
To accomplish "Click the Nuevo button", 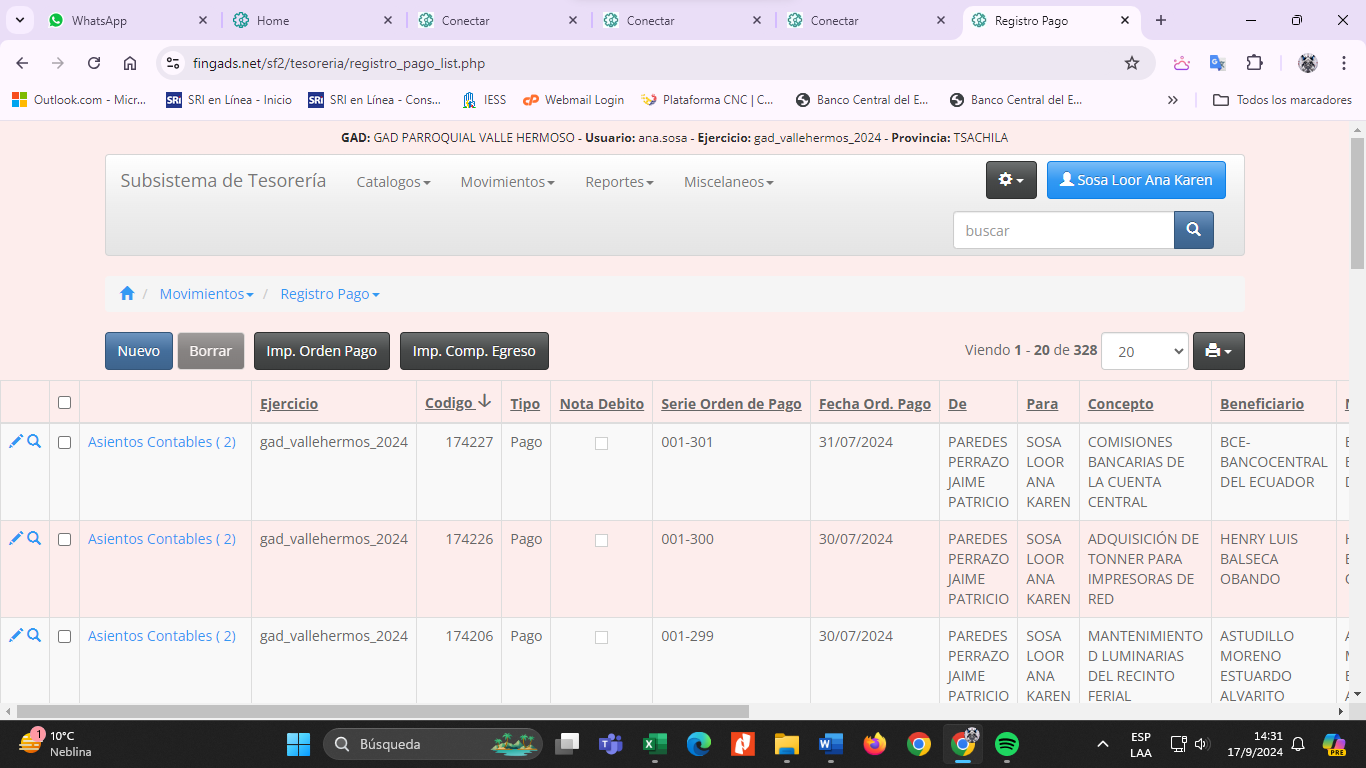I will pyautogui.click(x=139, y=351).
